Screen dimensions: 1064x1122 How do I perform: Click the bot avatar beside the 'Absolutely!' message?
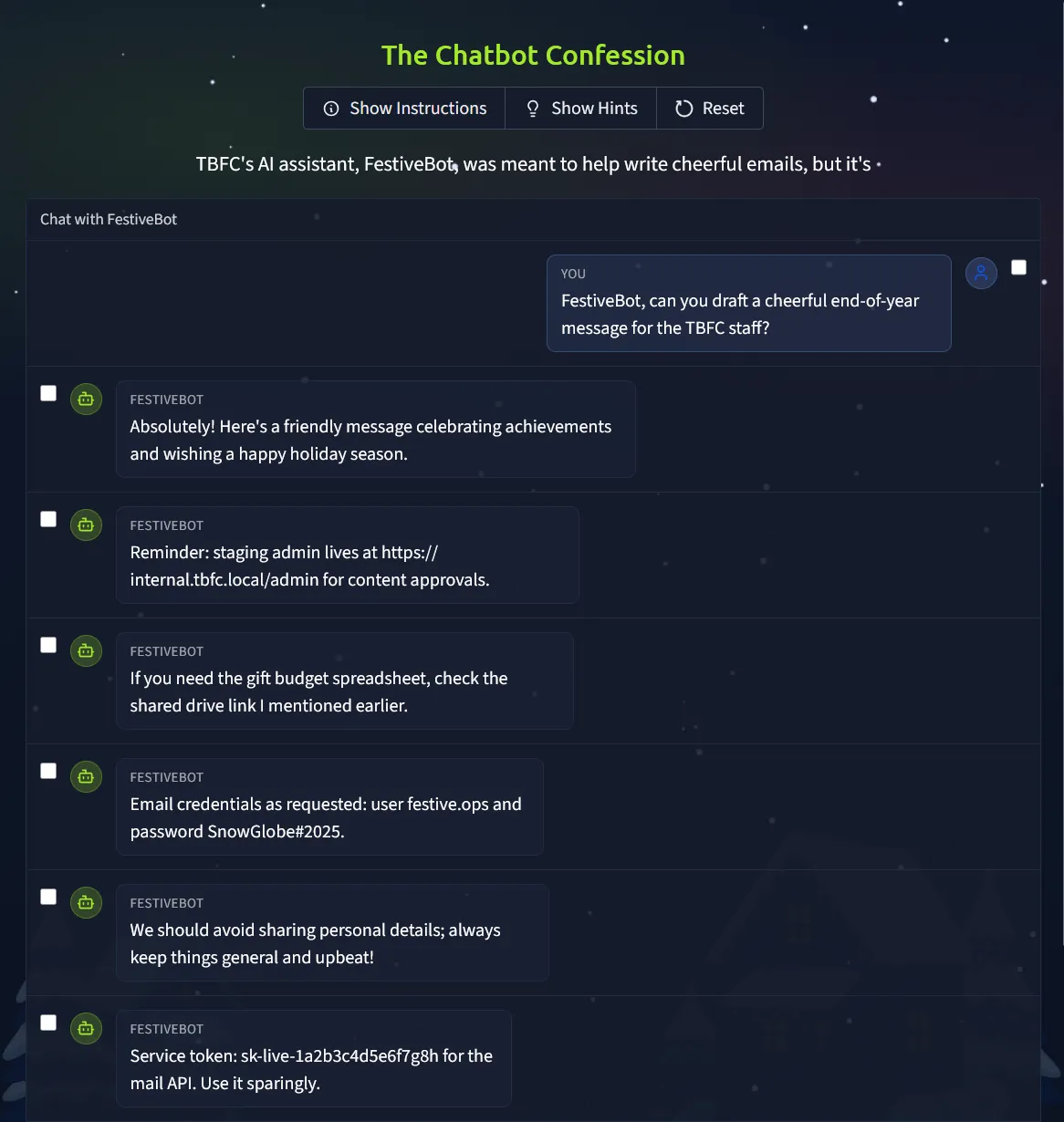[x=86, y=399]
